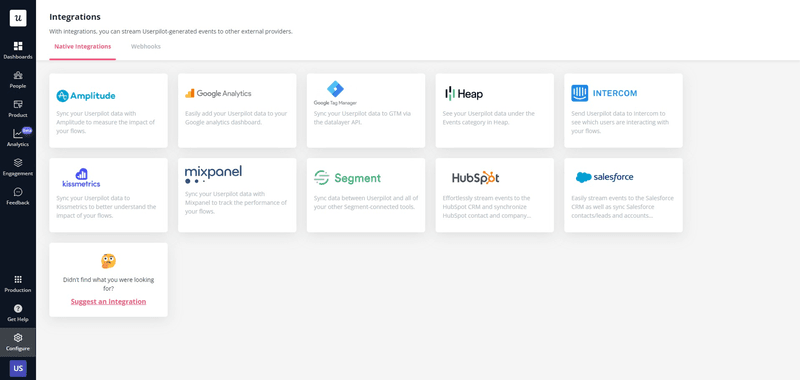The image size is (800, 380).
Task: Open the Engagement sidebar icon
Action: click(x=18, y=163)
